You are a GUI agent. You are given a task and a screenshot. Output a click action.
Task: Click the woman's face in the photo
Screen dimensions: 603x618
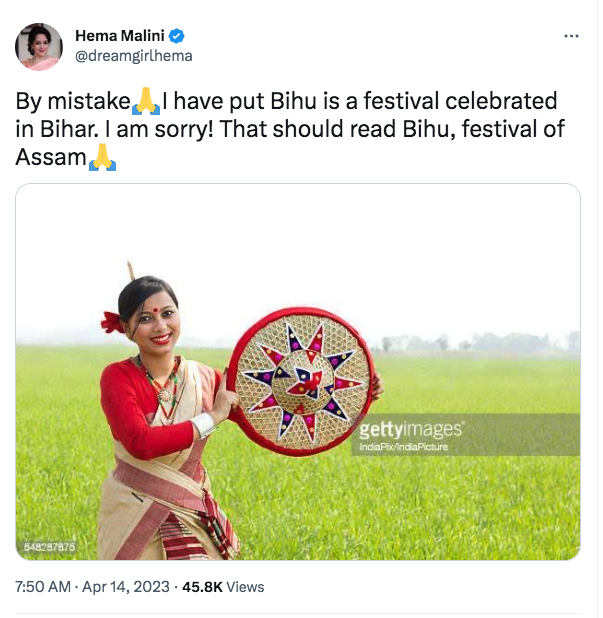coord(154,320)
